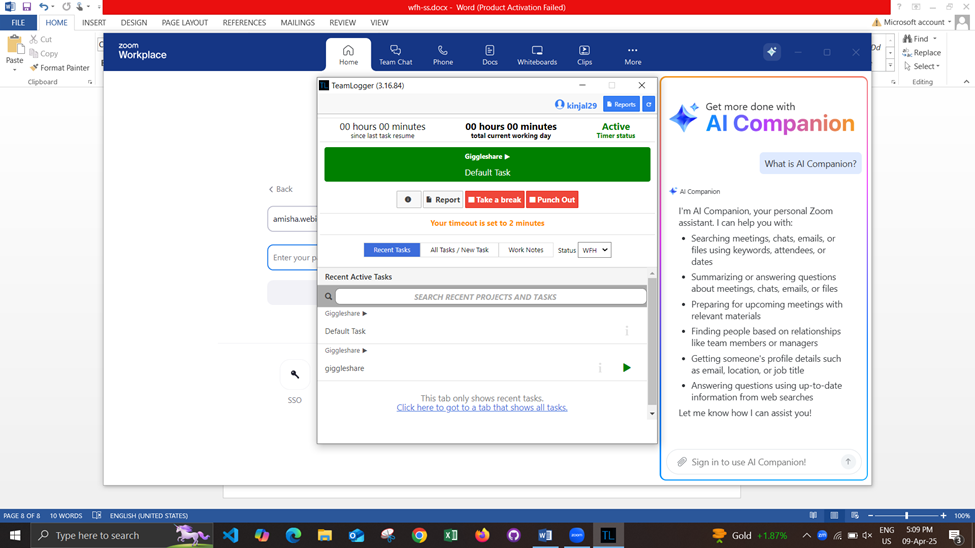This screenshot has height=548, width=975.
Task: Click the green Giggleshare Default Task current task bar
Action: pyautogui.click(x=488, y=164)
